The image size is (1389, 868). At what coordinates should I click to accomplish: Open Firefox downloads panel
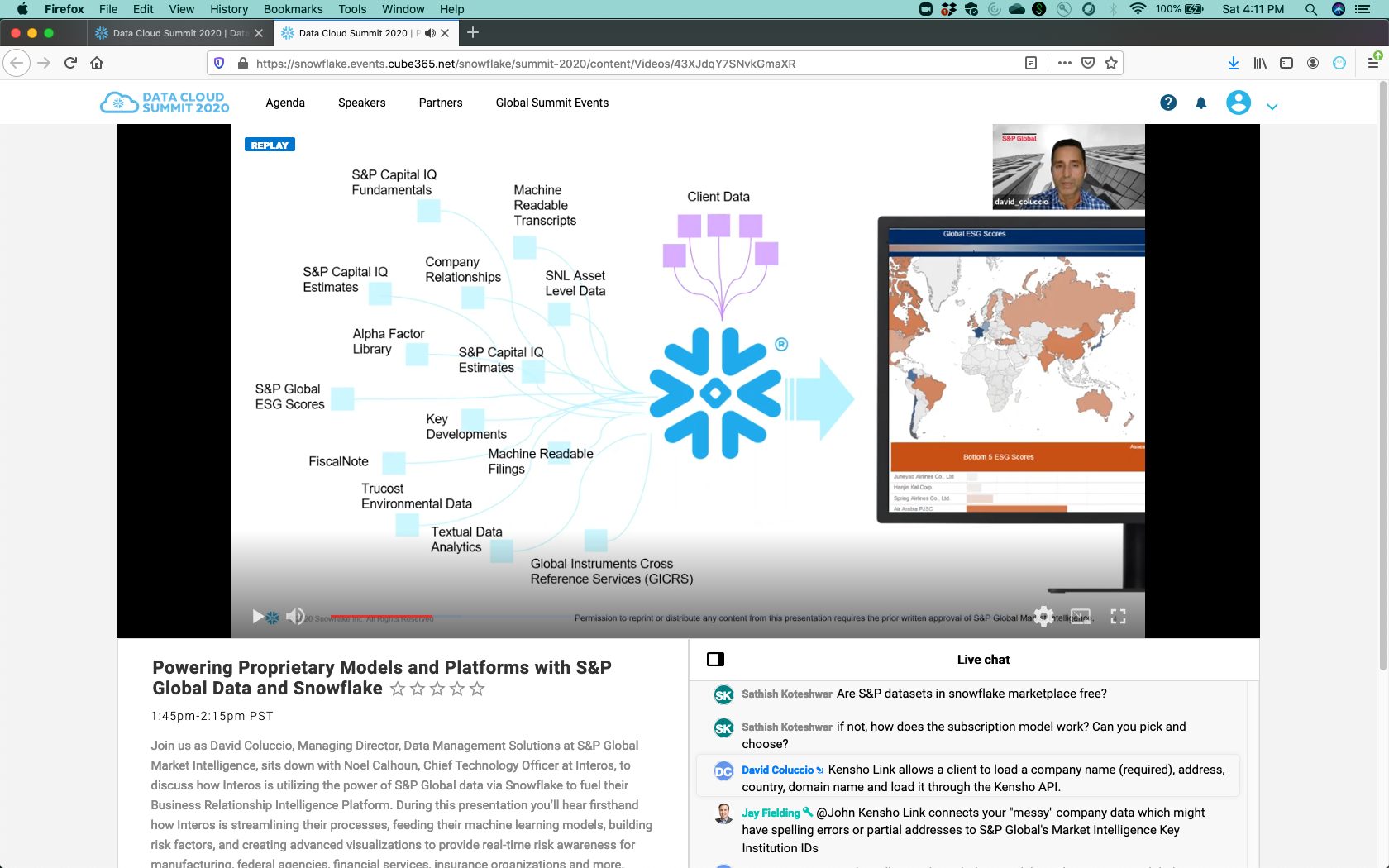[1233, 63]
